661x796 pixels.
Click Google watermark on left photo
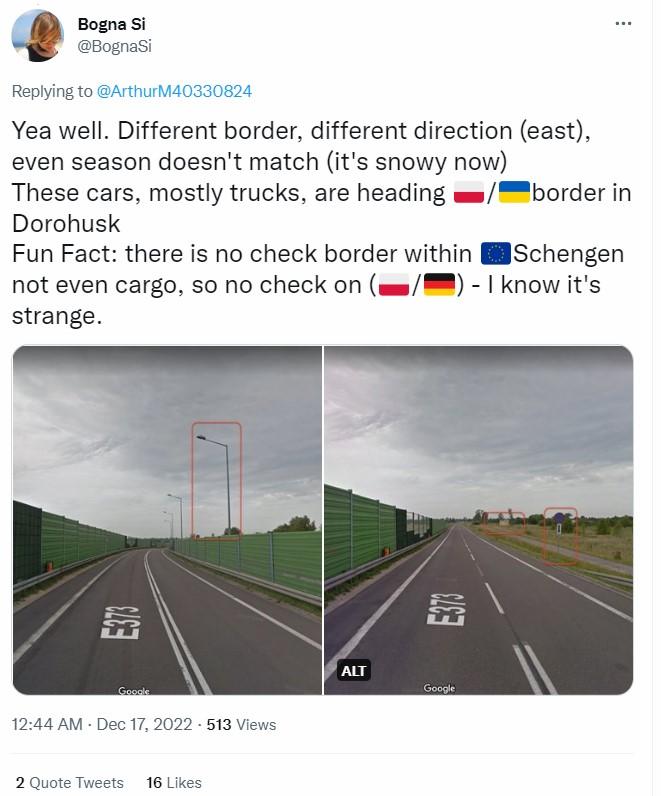tap(134, 690)
